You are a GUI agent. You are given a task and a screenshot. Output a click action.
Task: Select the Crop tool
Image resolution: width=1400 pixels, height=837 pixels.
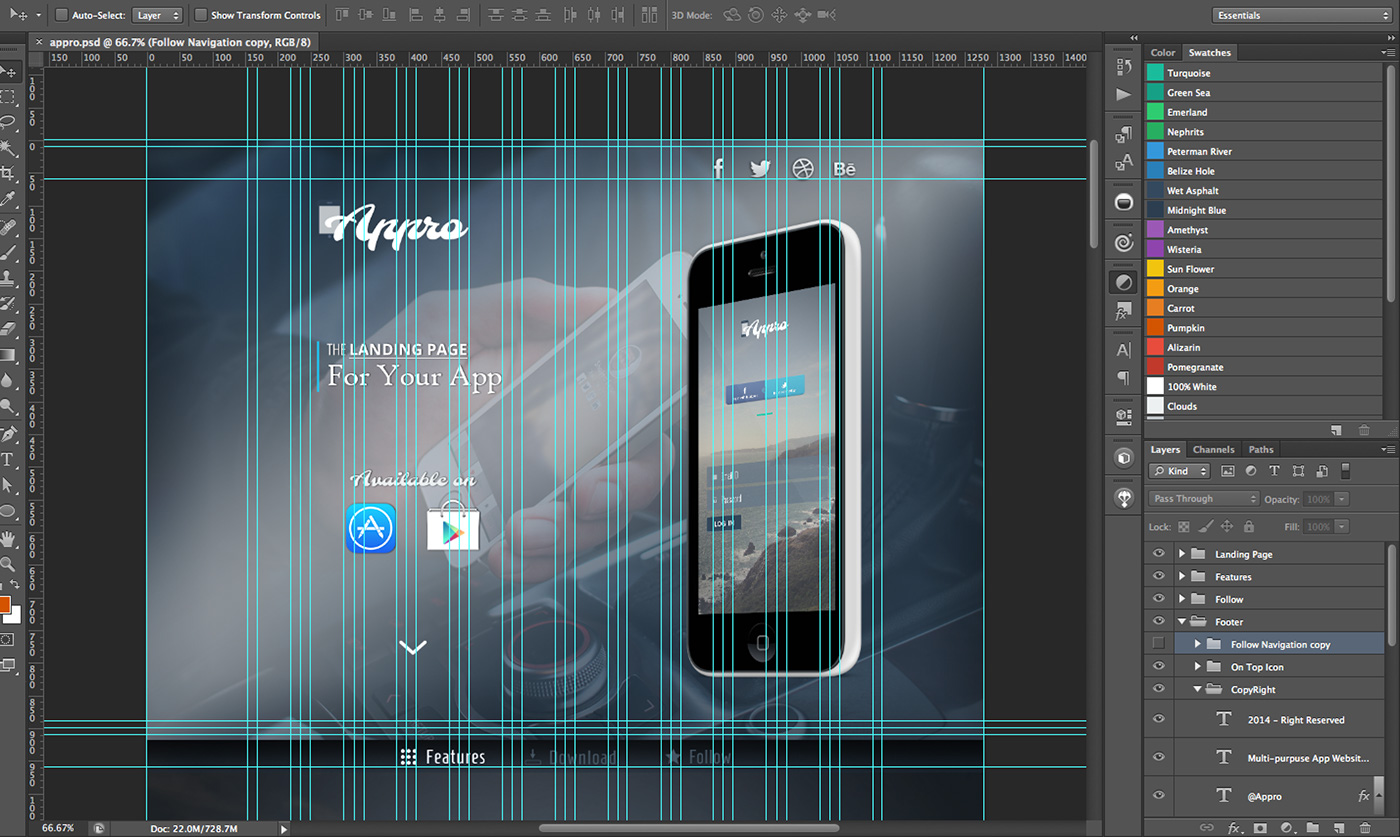click(8, 173)
